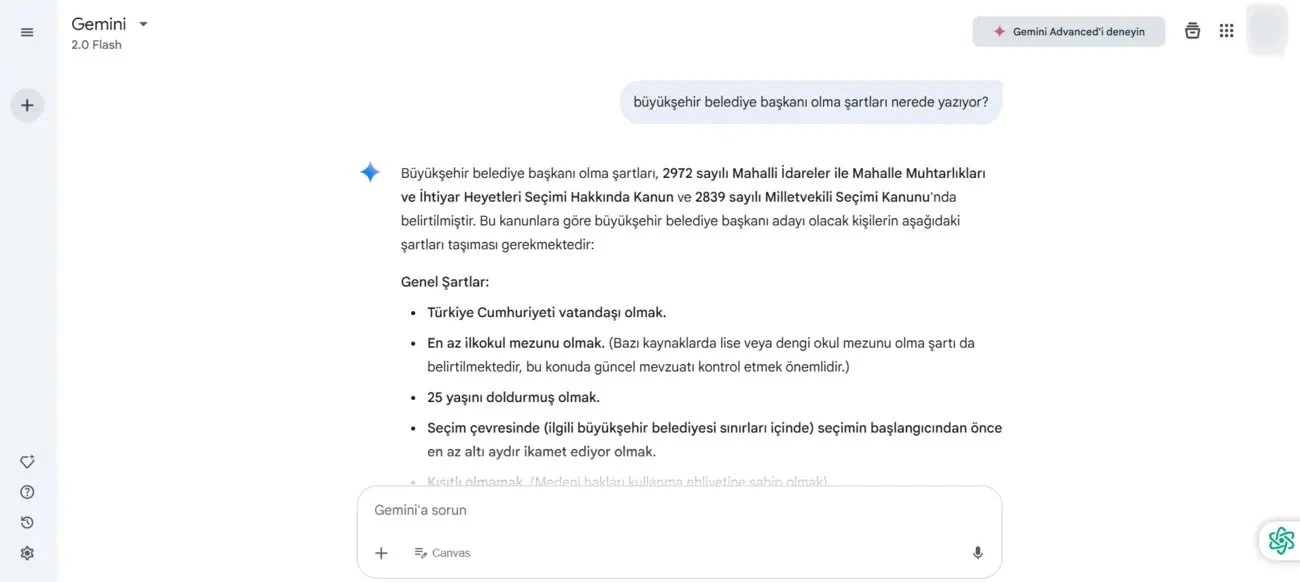
Task: Click the Gemini Advanced'i deneyin button
Action: click(x=1069, y=31)
